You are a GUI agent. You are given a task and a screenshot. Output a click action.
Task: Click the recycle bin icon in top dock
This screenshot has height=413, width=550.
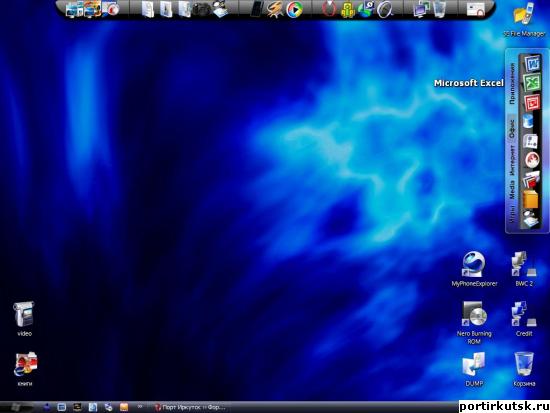(x=439, y=9)
